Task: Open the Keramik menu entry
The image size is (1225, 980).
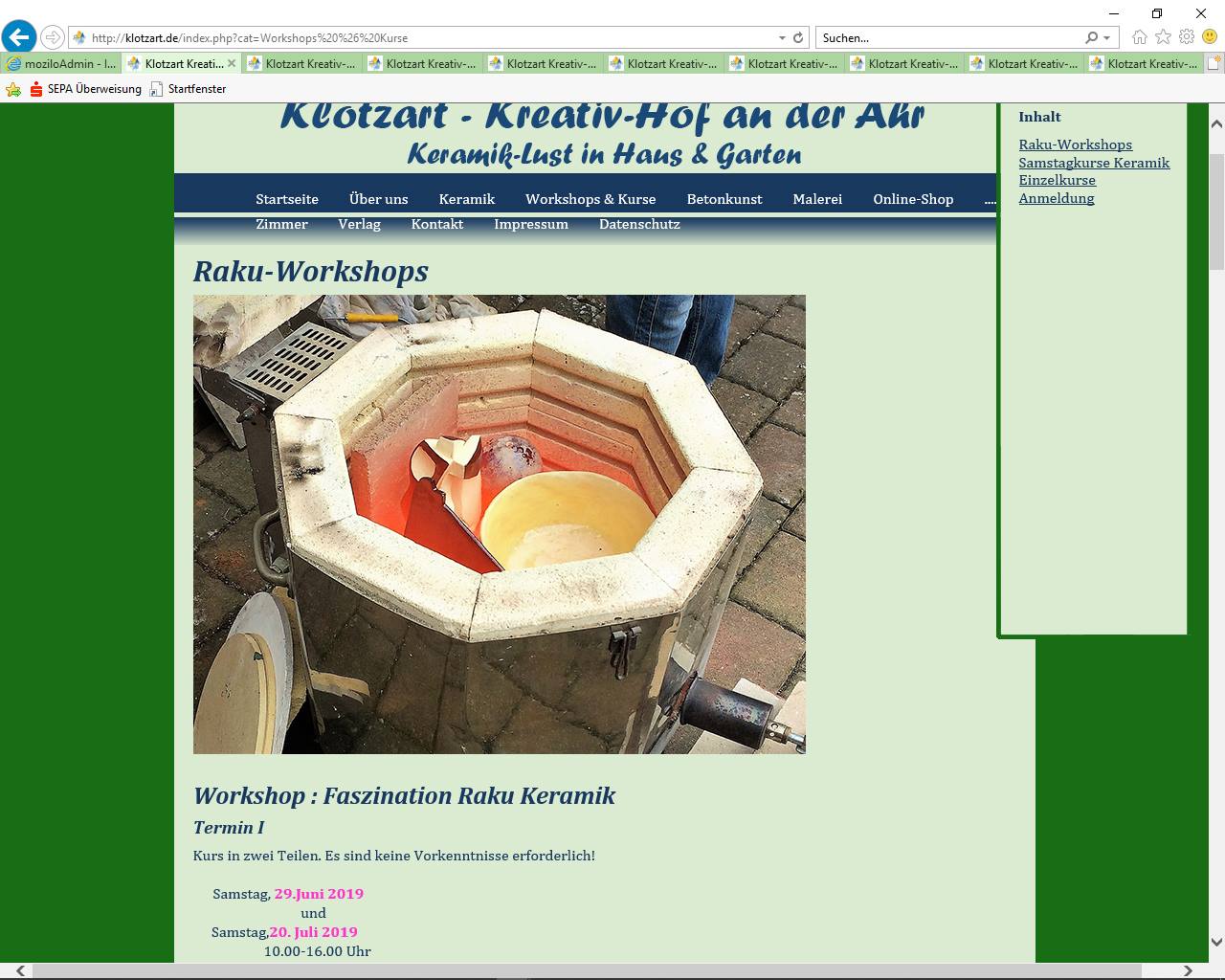Action: 467,199
